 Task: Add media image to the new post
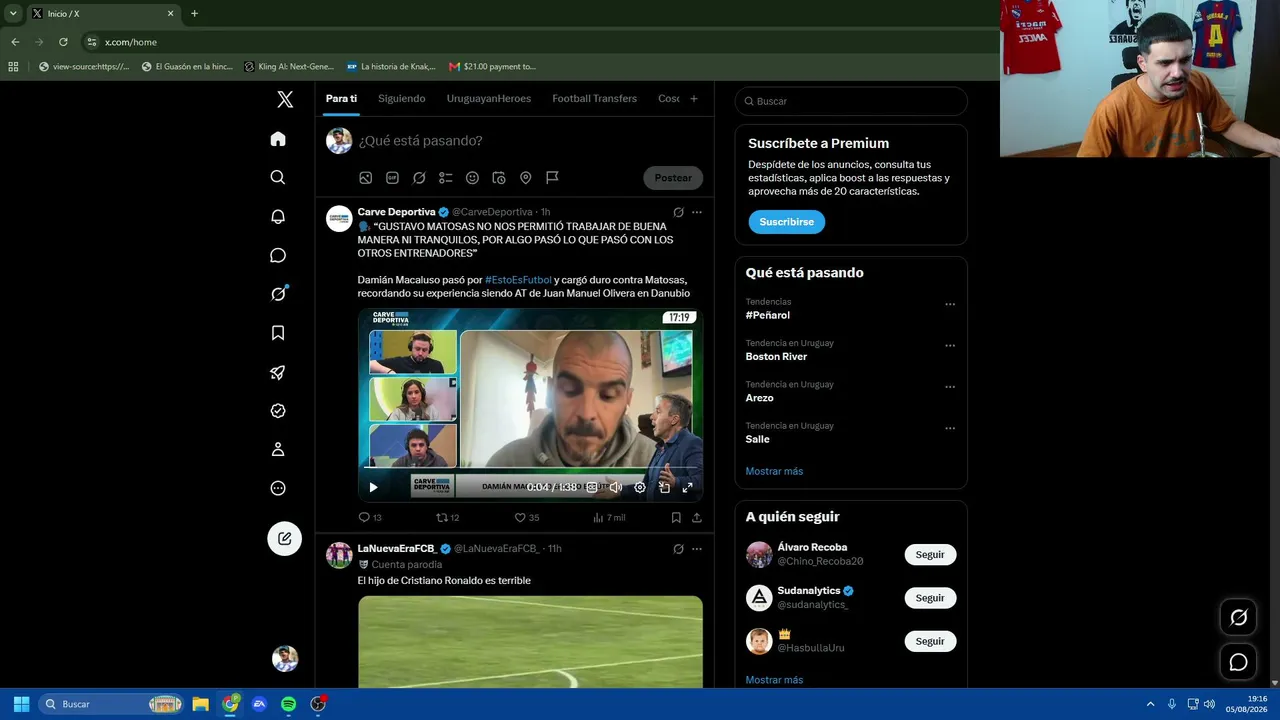click(x=366, y=178)
